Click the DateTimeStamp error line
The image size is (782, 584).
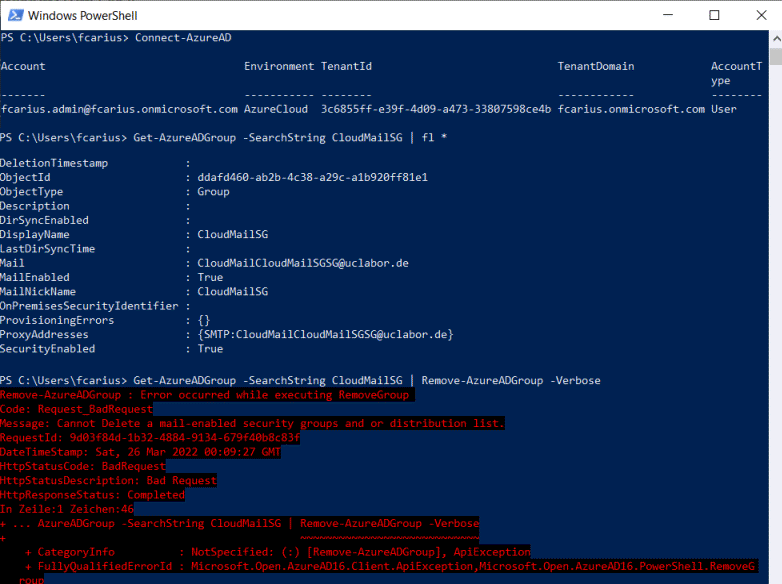click(x=140, y=452)
